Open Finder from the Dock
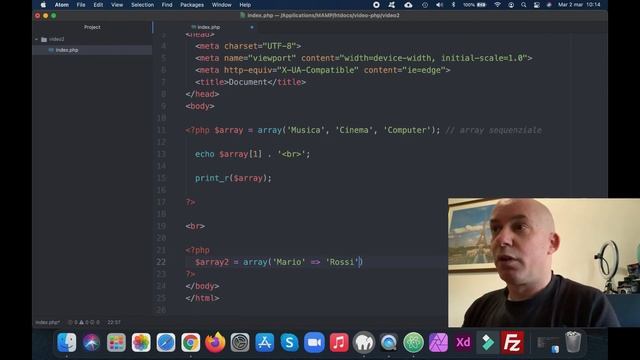Viewport: 640px width, 360px height. point(67,342)
